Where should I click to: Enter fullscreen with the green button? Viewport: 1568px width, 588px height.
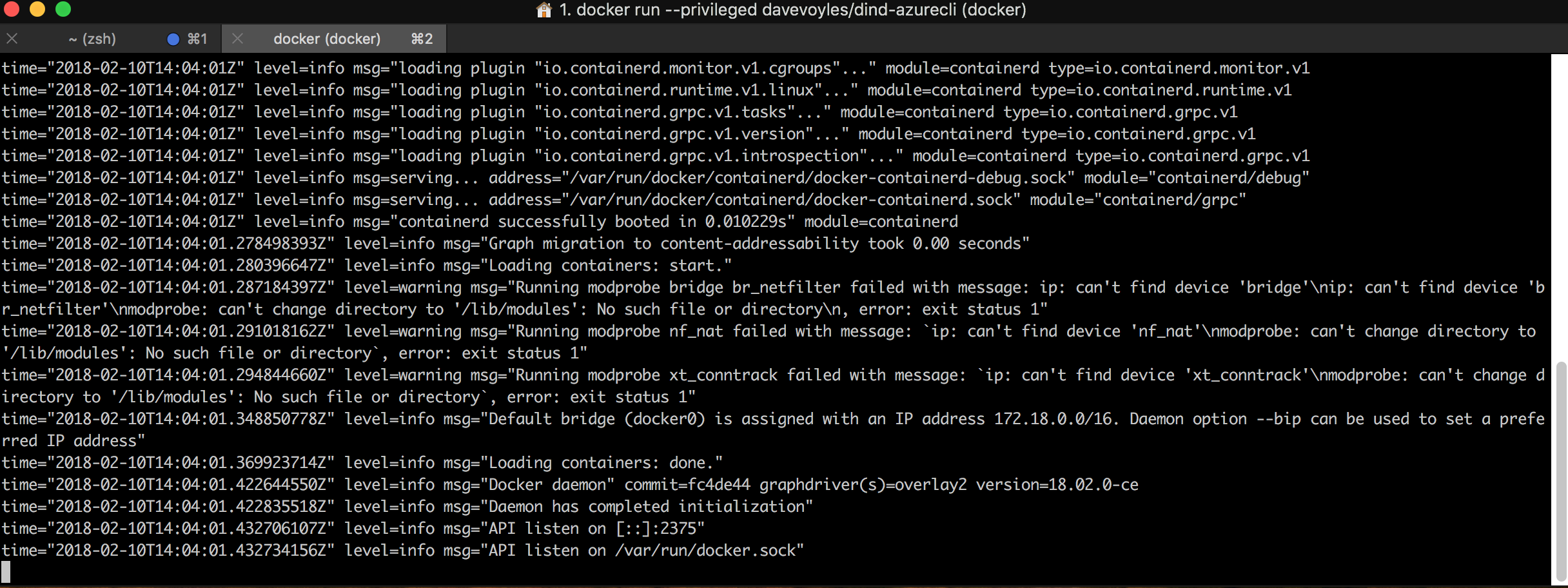tap(63, 9)
